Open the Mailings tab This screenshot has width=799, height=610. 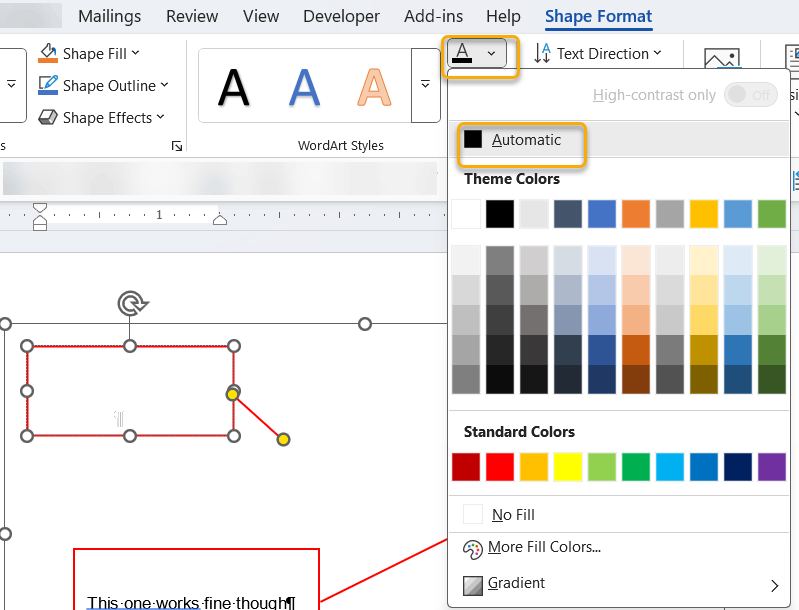point(110,16)
